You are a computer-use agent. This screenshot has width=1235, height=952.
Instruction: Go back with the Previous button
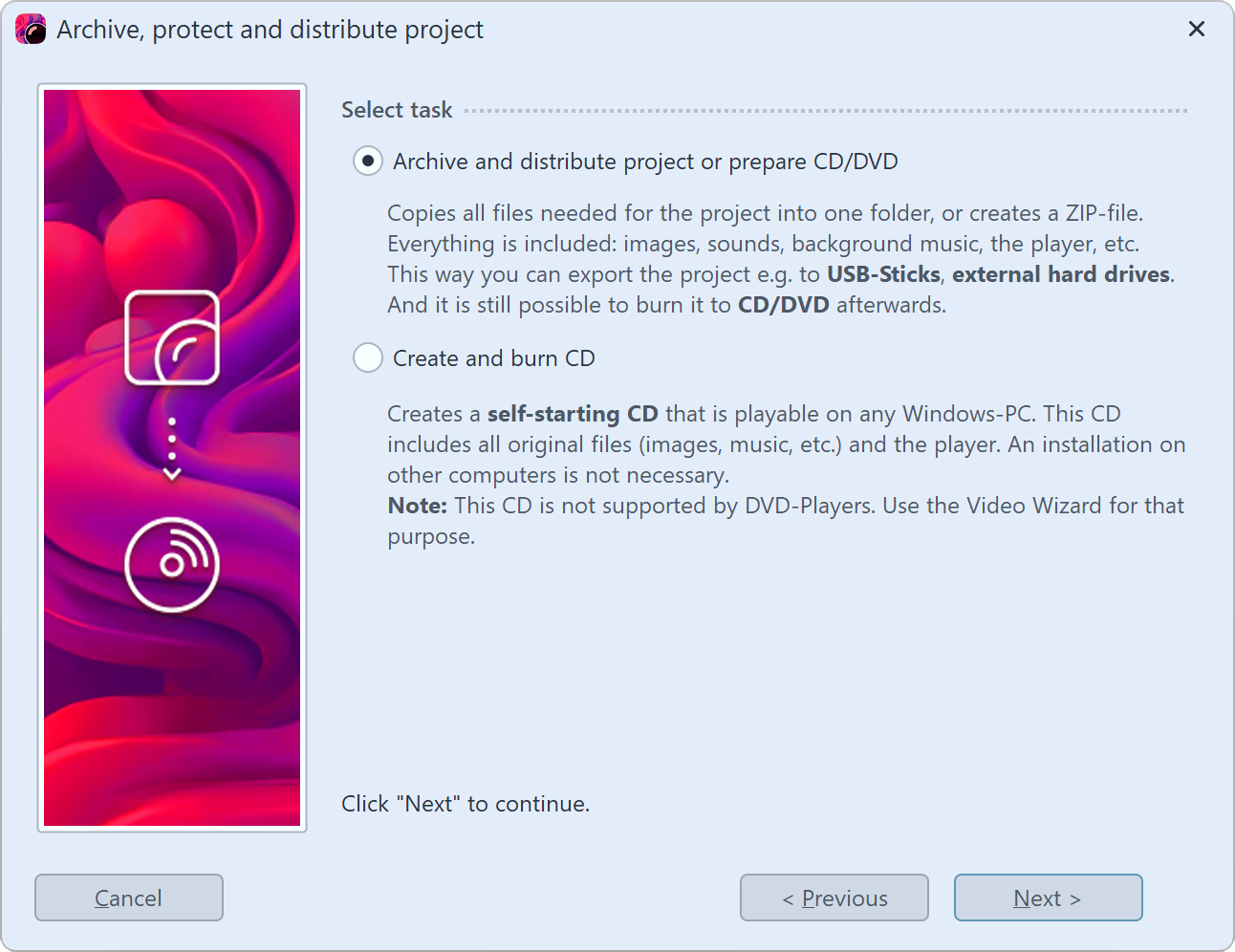click(x=834, y=898)
